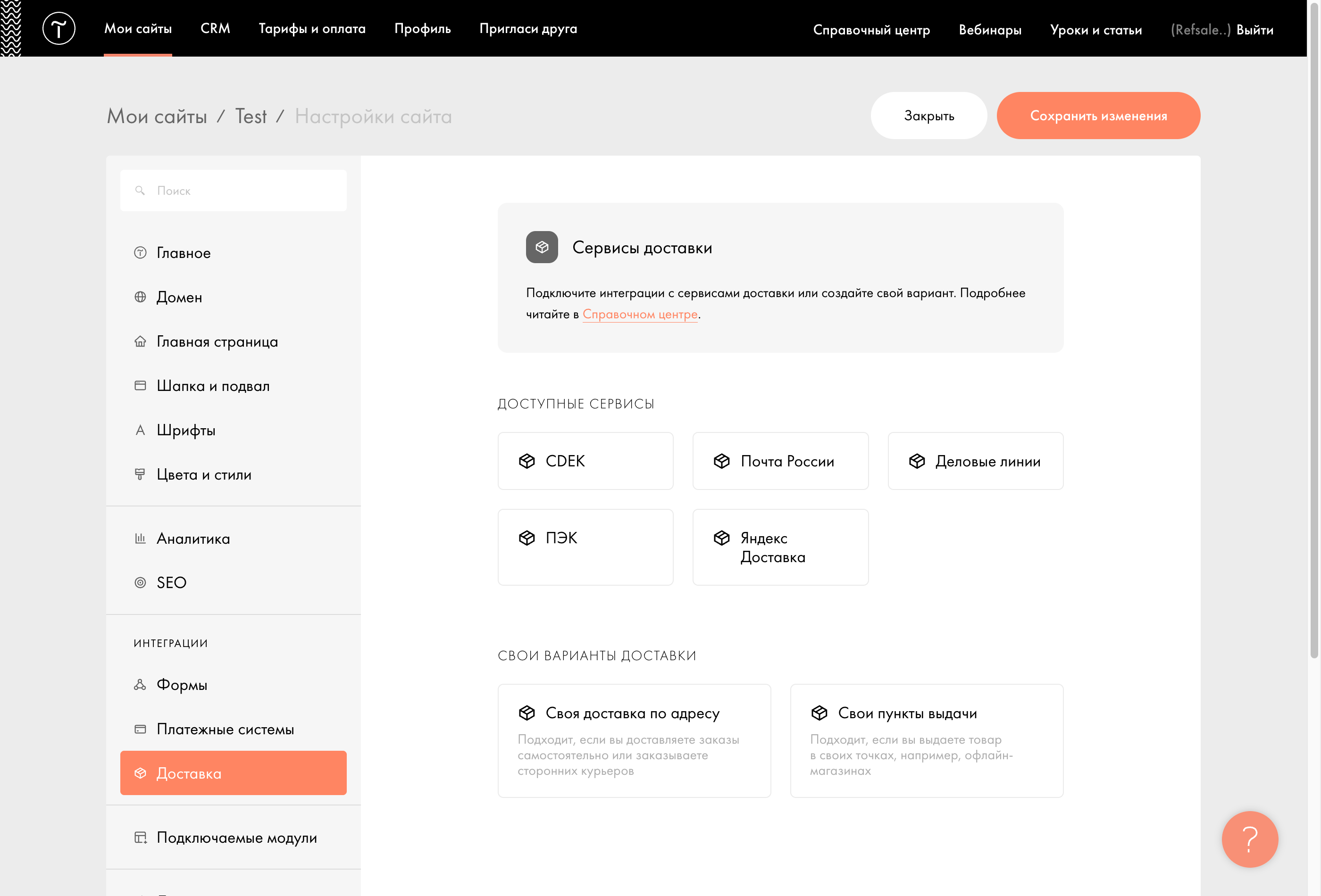Select the Почта России delivery card
The height and width of the screenshot is (896, 1321).
[780, 461]
